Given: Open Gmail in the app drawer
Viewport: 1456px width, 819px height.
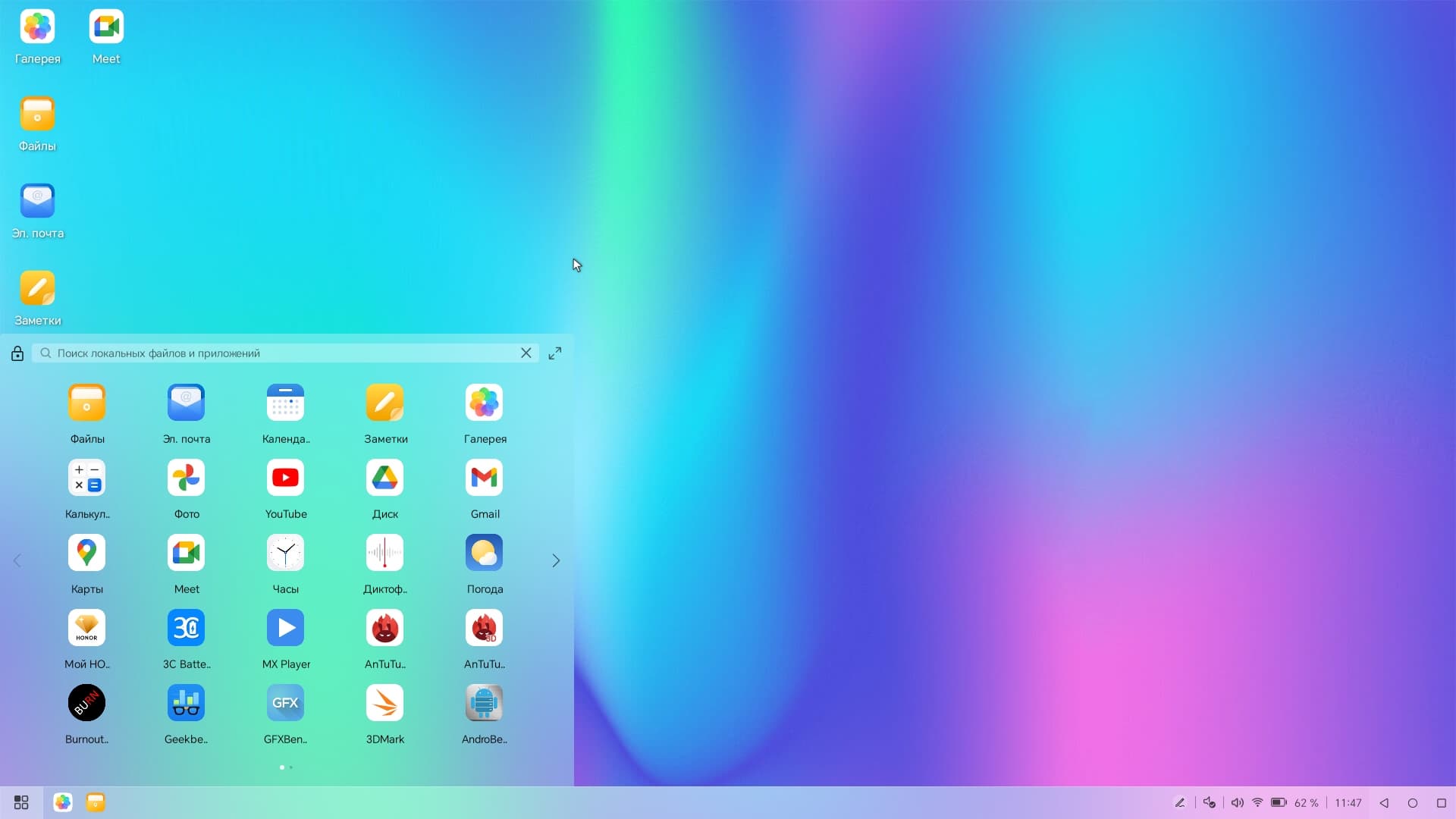Looking at the screenshot, I should 484,478.
